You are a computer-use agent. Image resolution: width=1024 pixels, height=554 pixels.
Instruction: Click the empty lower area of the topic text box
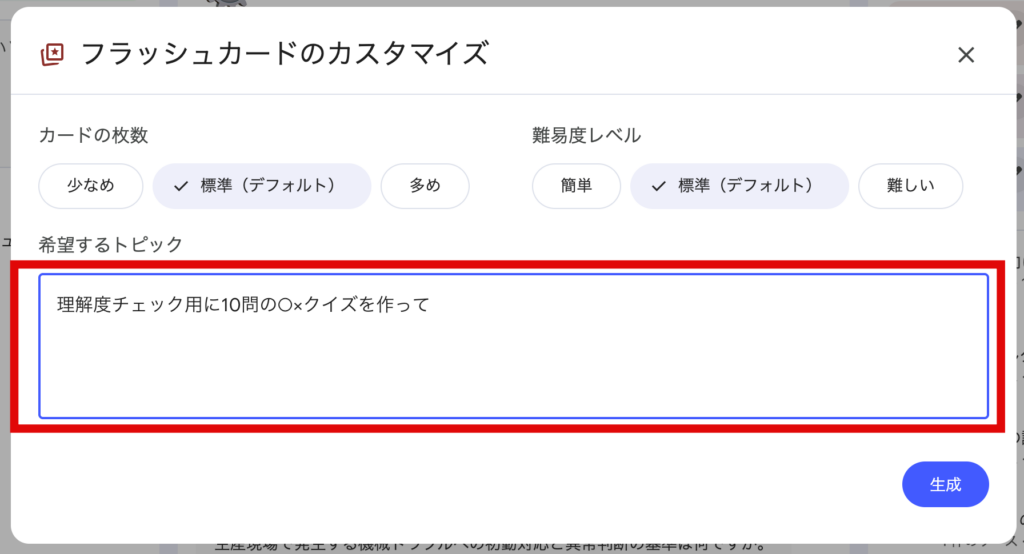(512, 385)
